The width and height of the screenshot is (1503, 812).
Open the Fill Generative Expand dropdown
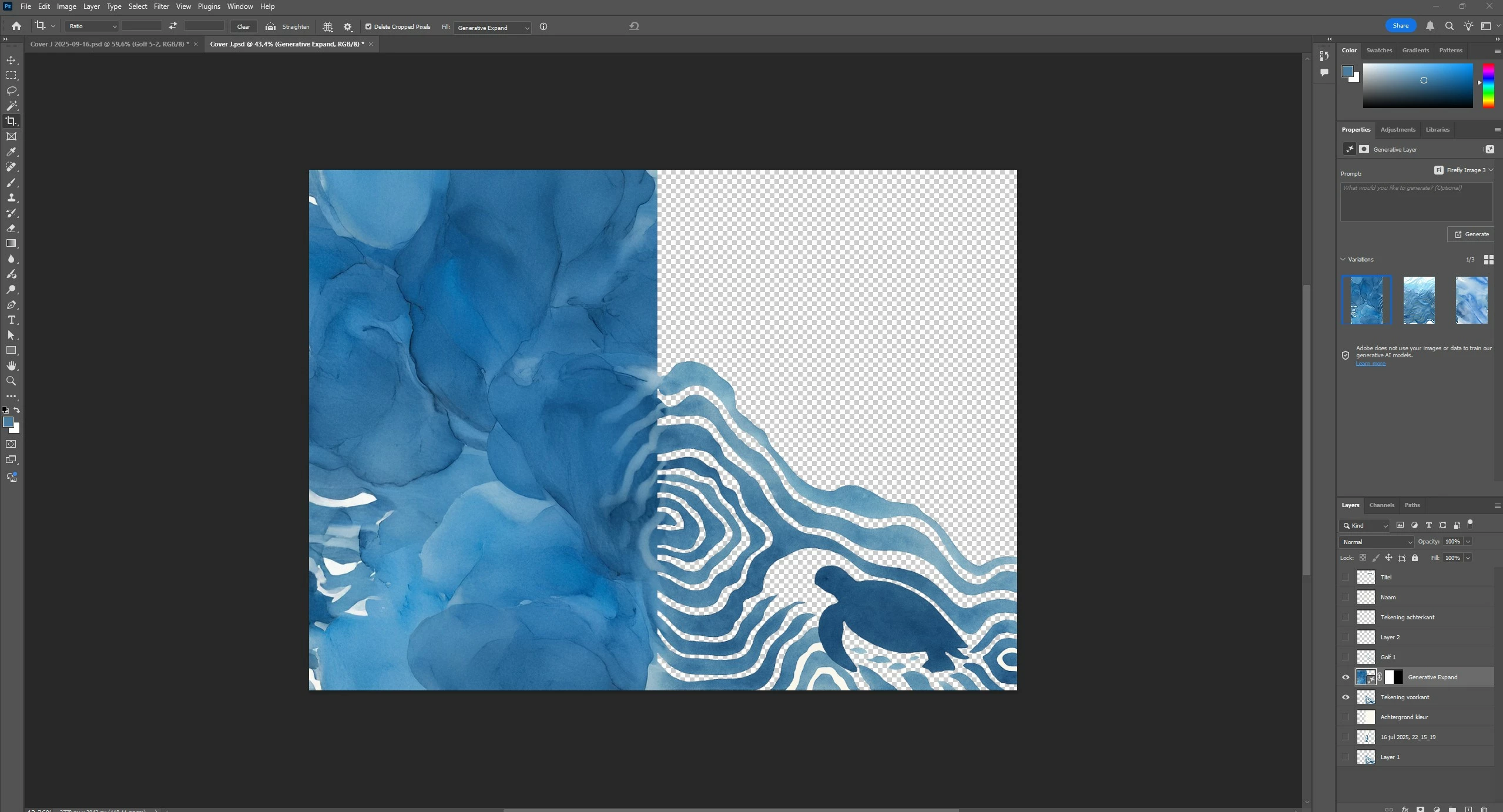pos(492,28)
